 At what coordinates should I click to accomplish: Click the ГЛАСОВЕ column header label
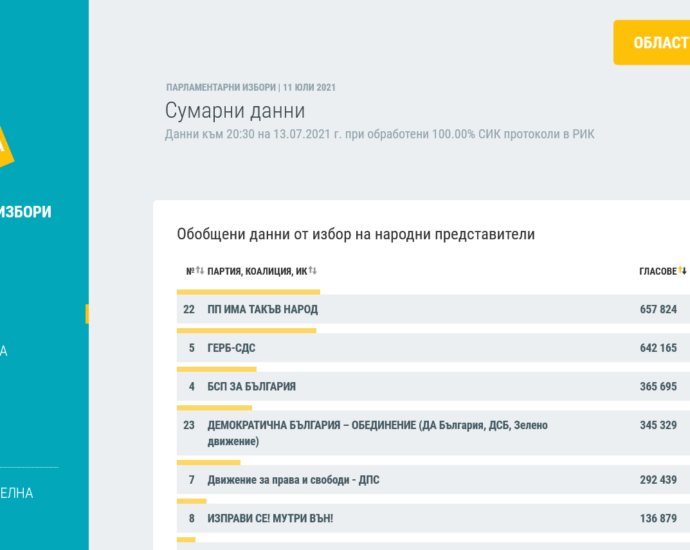658,271
